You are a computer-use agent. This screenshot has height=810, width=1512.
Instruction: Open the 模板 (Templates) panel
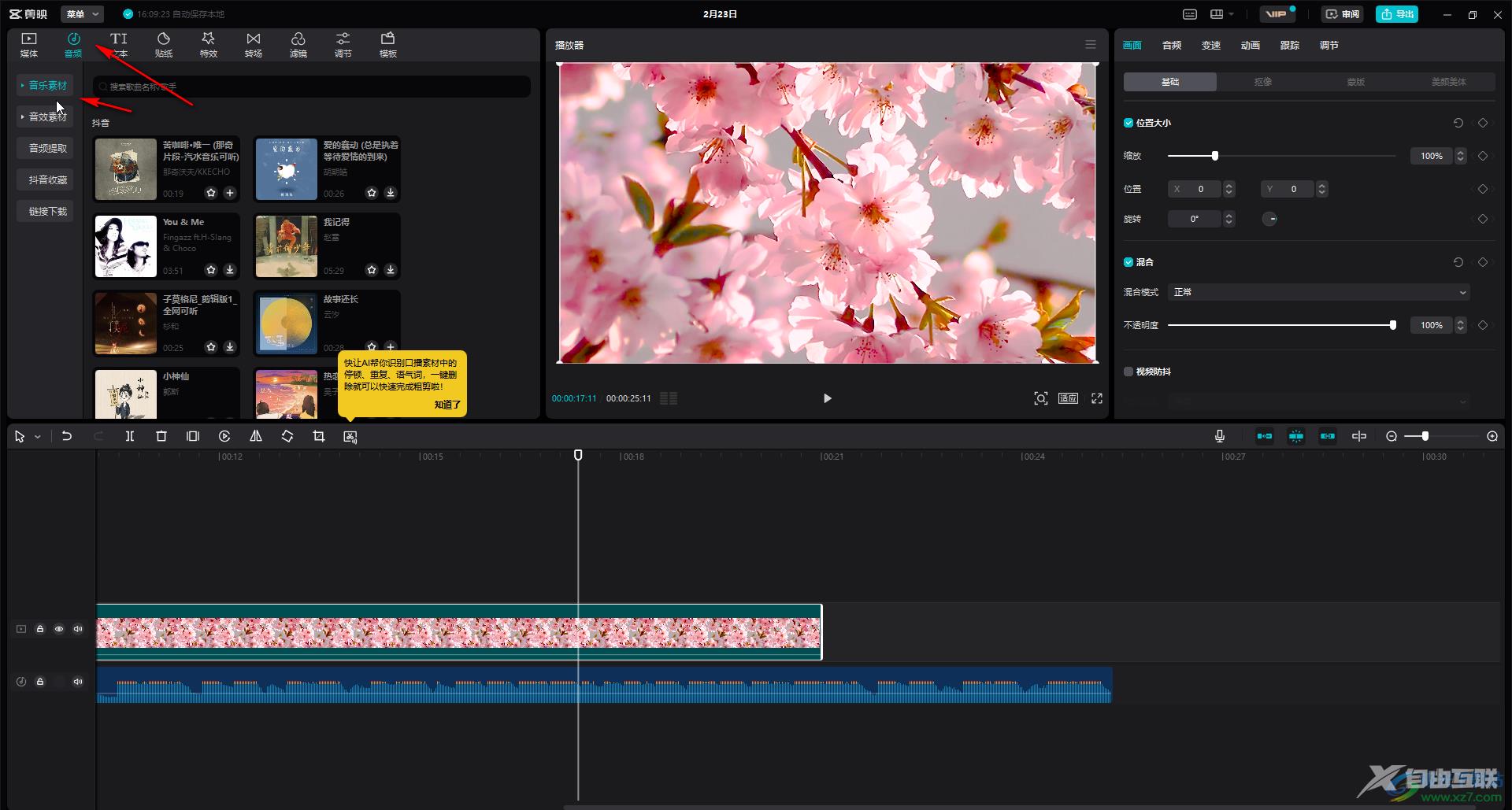(388, 45)
